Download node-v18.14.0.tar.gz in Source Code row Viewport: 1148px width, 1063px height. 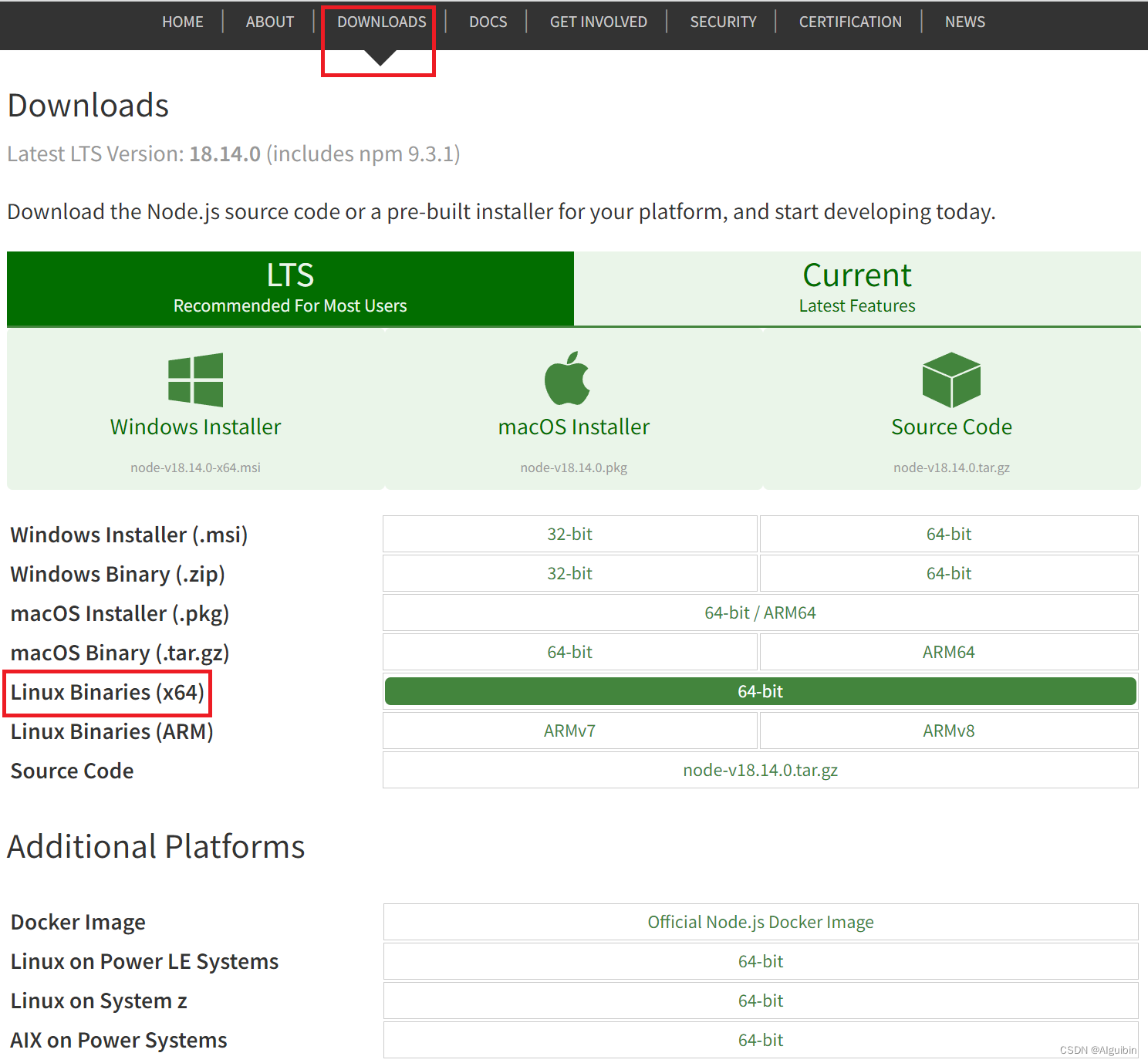761,770
